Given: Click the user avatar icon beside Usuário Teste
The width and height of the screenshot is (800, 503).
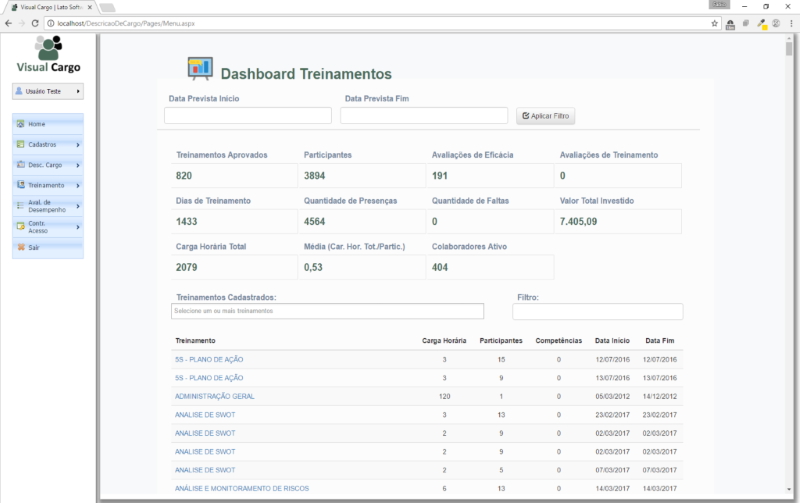Looking at the screenshot, I should click(19, 91).
